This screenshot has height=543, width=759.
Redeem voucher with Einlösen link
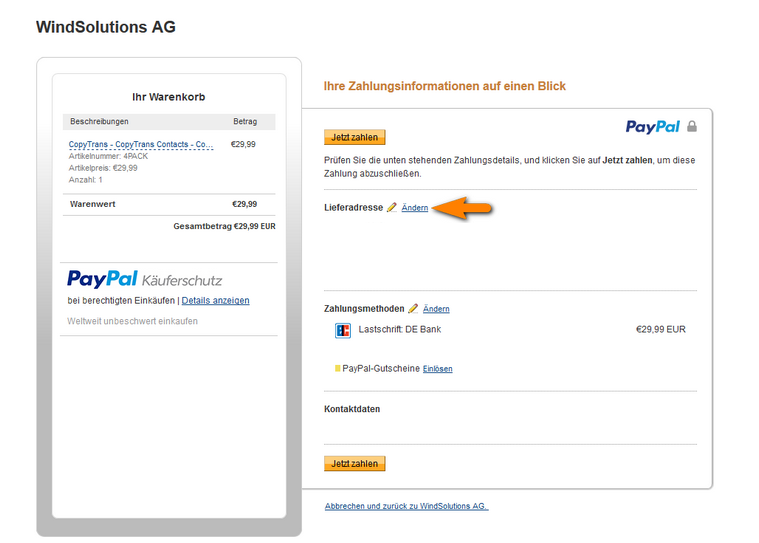pos(438,369)
